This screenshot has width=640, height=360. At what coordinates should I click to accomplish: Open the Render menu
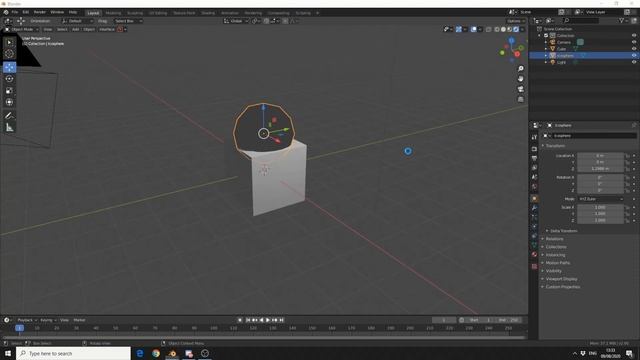[40, 12]
